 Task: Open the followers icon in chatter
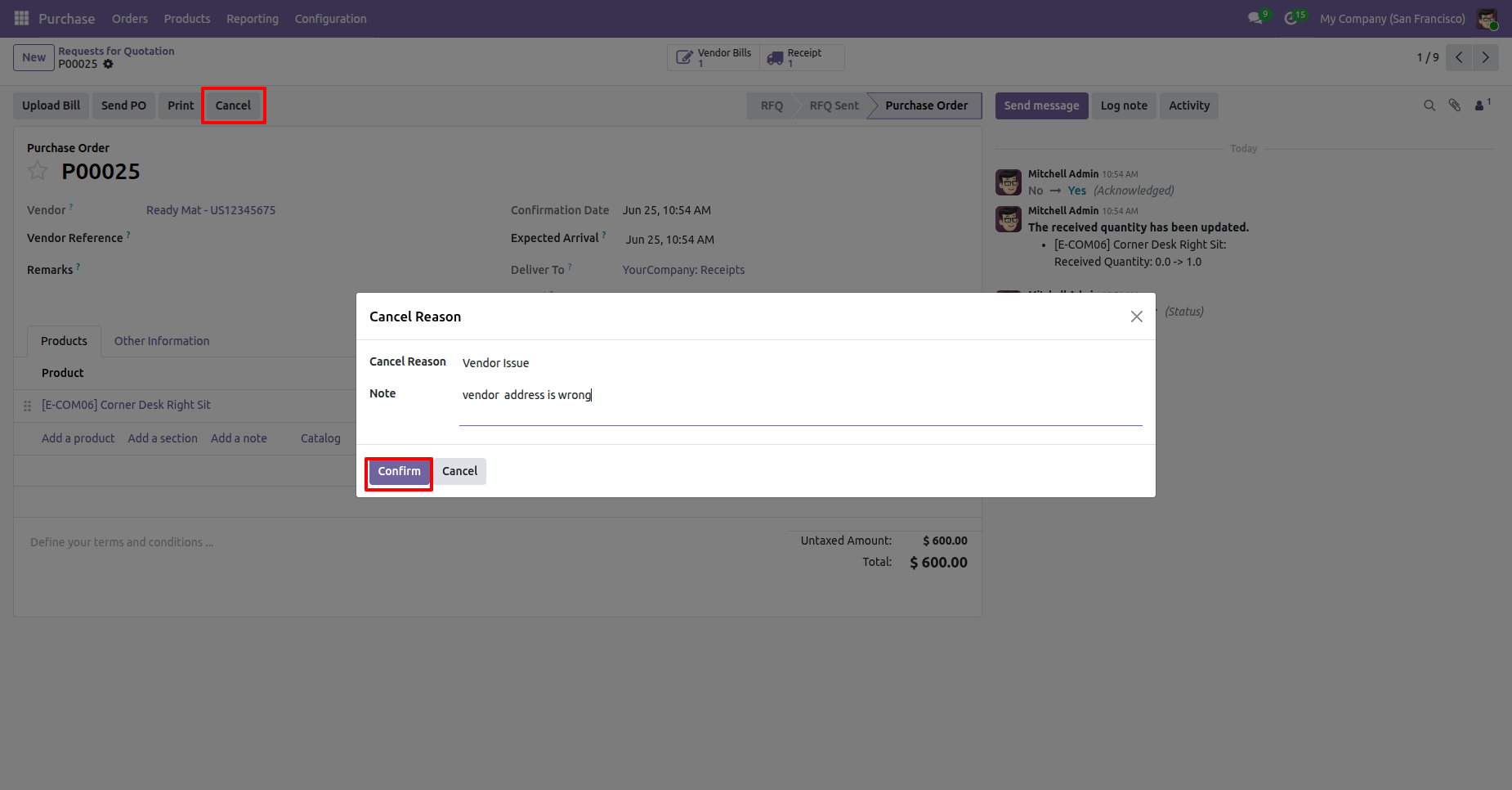coord(1482,105)
